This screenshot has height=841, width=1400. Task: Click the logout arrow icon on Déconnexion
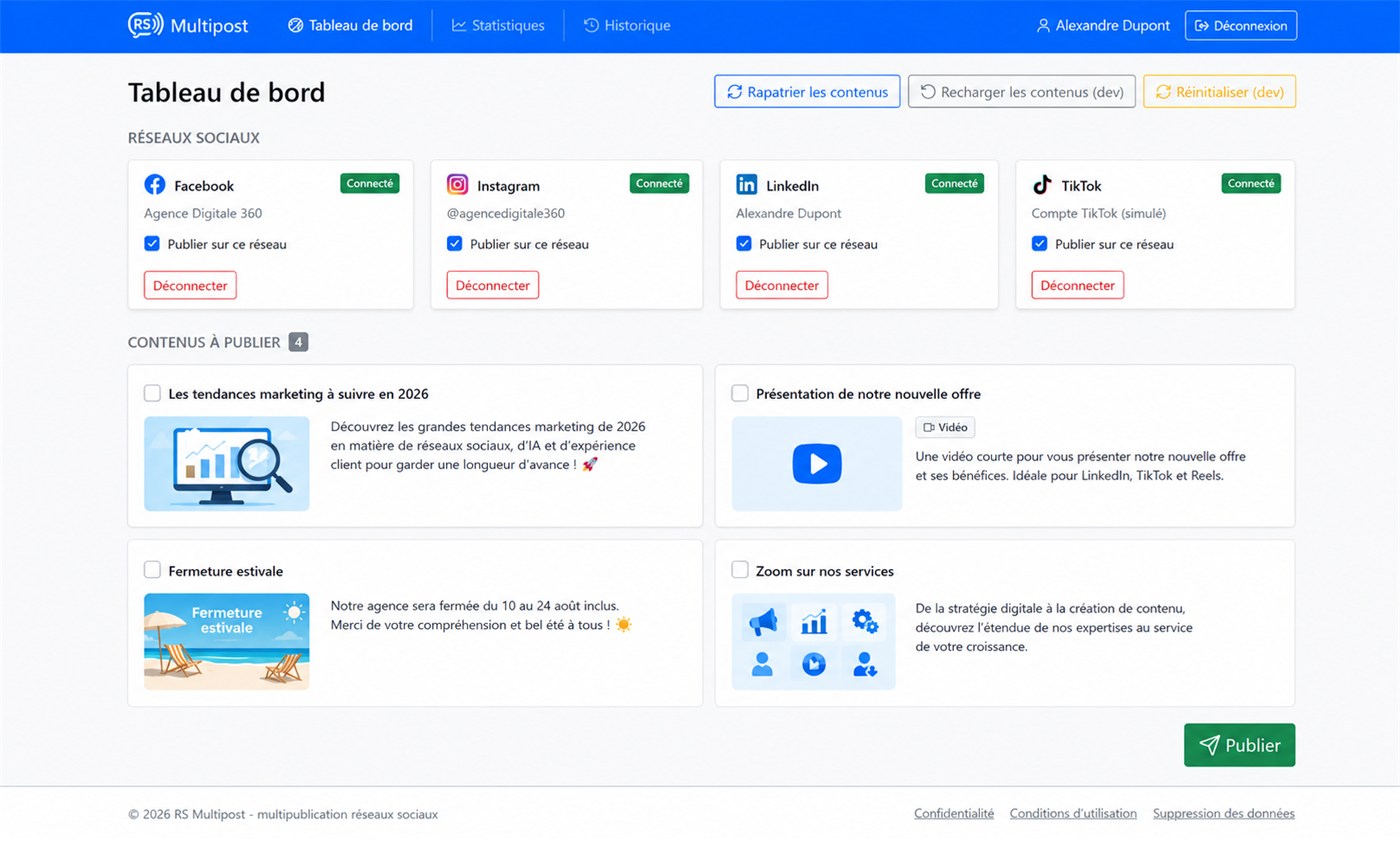1202,26
